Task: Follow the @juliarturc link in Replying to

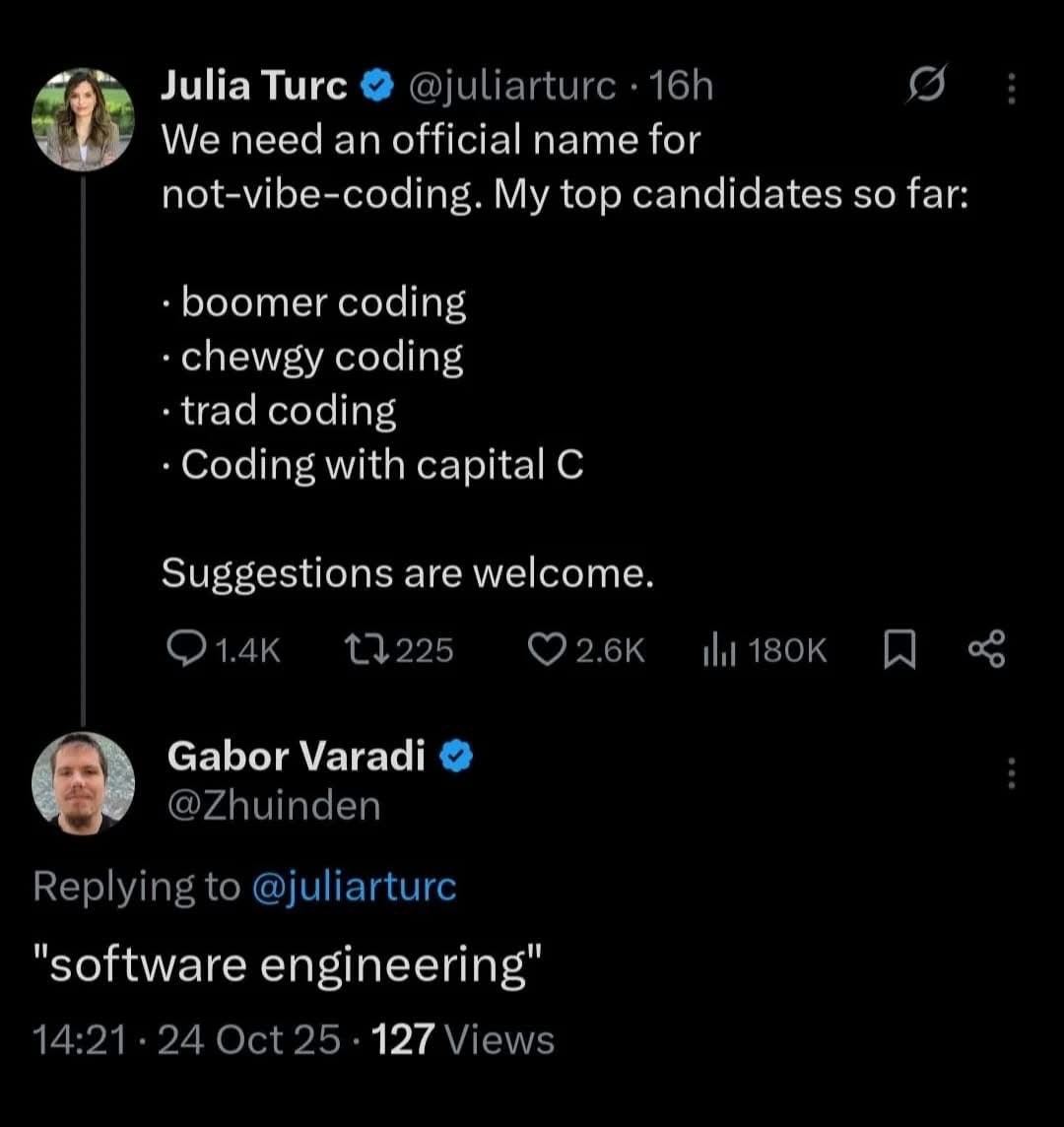Action: point(355,887)
